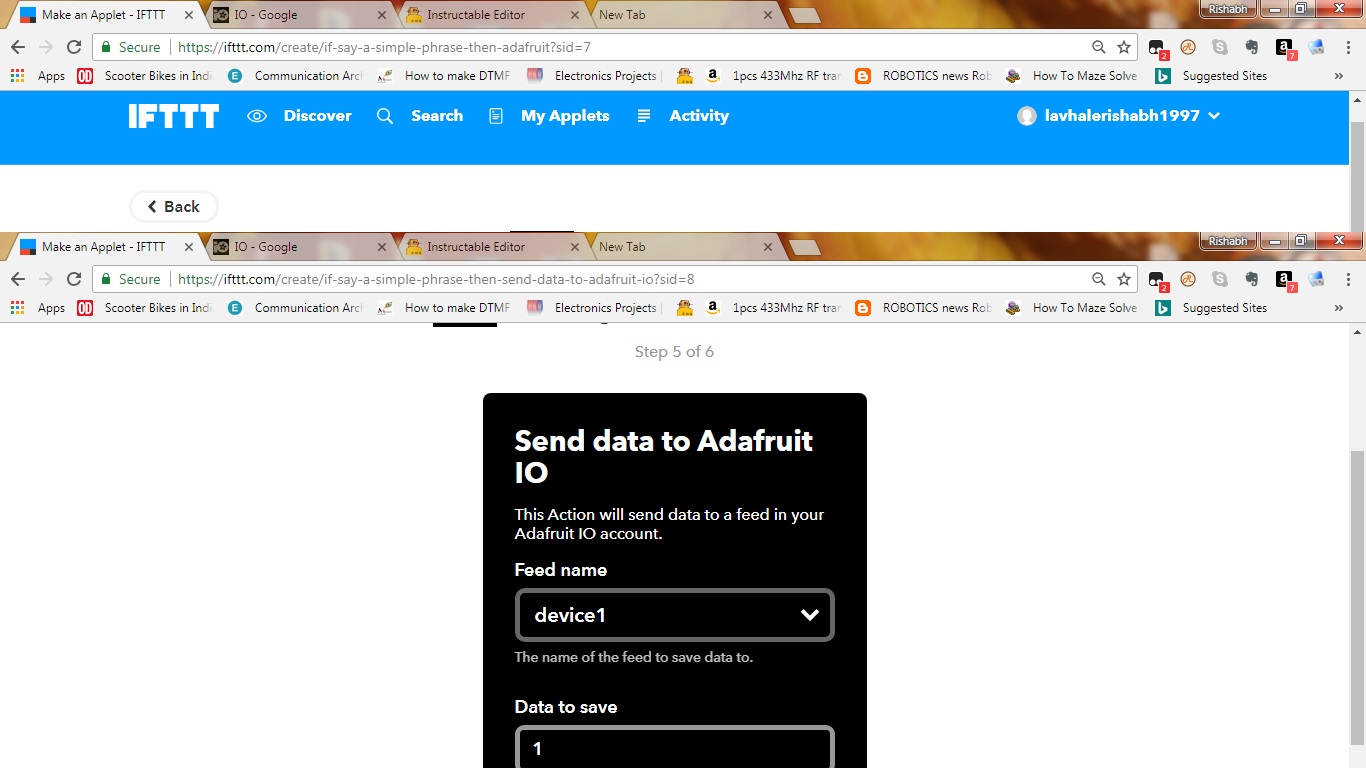This screenshot has width=1366, height=768.
Task: Switch to IO - Google tab in upper window
Action: (300, 15)
